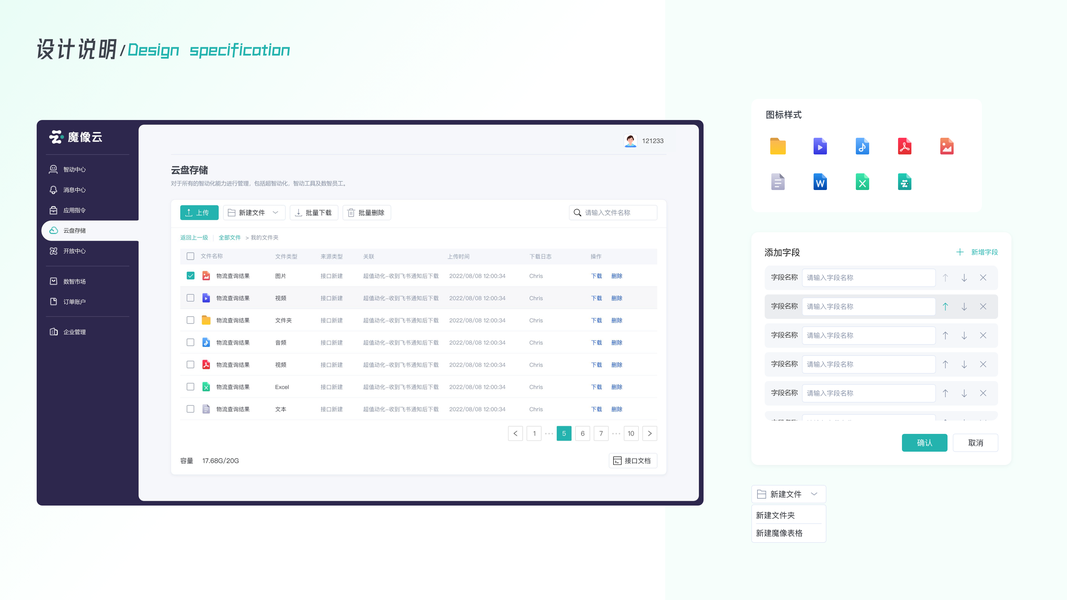This screenshot has width=1067, height=600.
Task: Focus the 请输入文件名称 search field
Action: point(613,213)
